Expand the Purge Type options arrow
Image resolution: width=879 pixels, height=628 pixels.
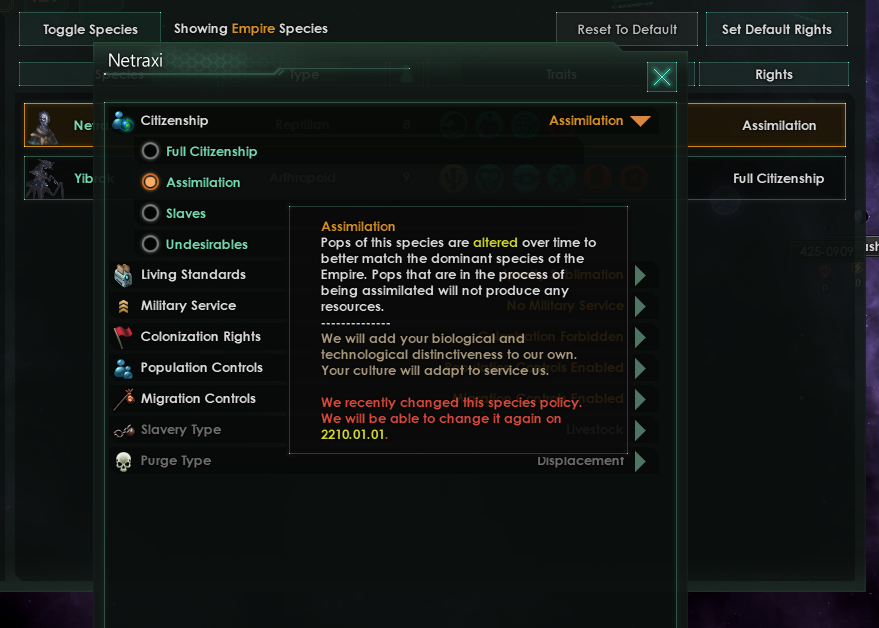(x=641, y=461)
